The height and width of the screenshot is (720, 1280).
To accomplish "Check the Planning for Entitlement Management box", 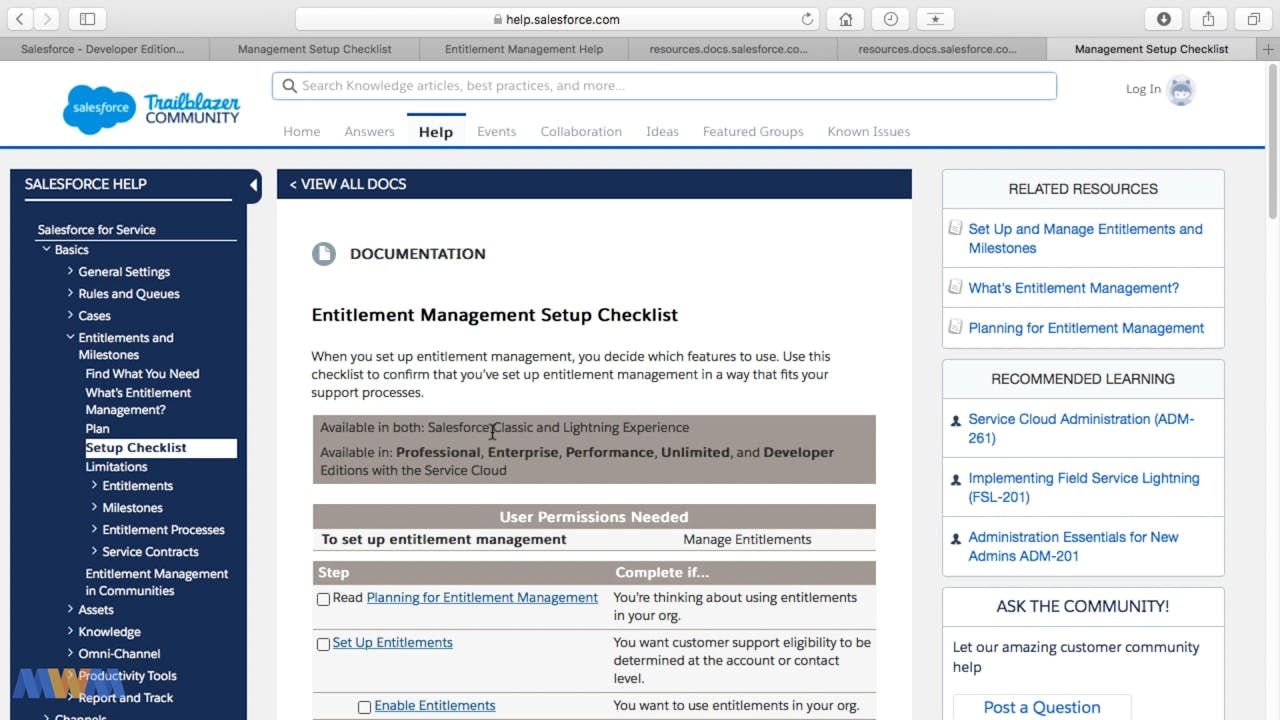I will point(323,599).
